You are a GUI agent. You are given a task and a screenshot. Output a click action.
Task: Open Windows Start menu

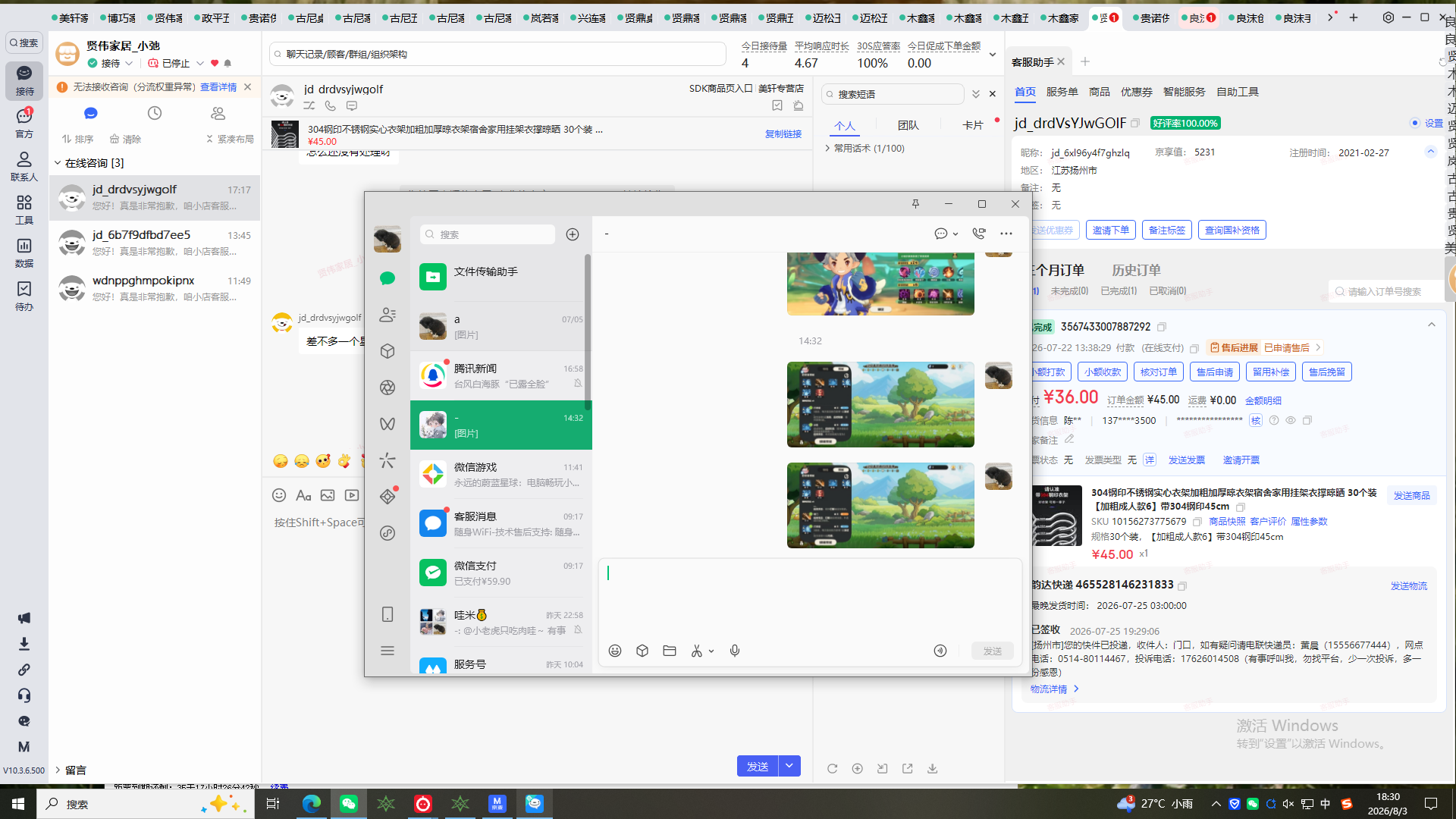[18, 804]
